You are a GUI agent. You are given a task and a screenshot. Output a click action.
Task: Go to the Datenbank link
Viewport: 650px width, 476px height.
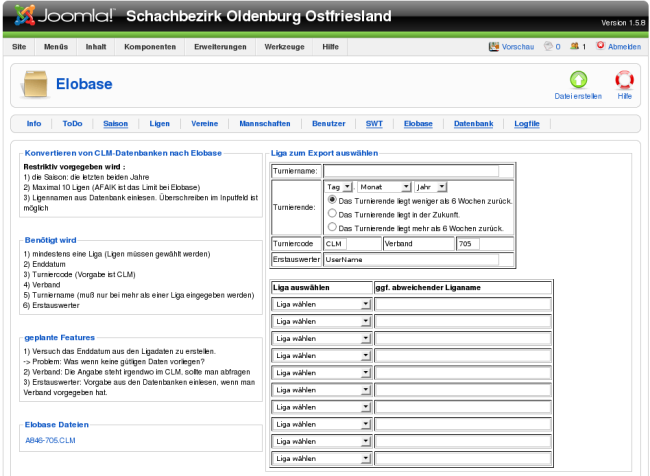[x=473, y=124]
